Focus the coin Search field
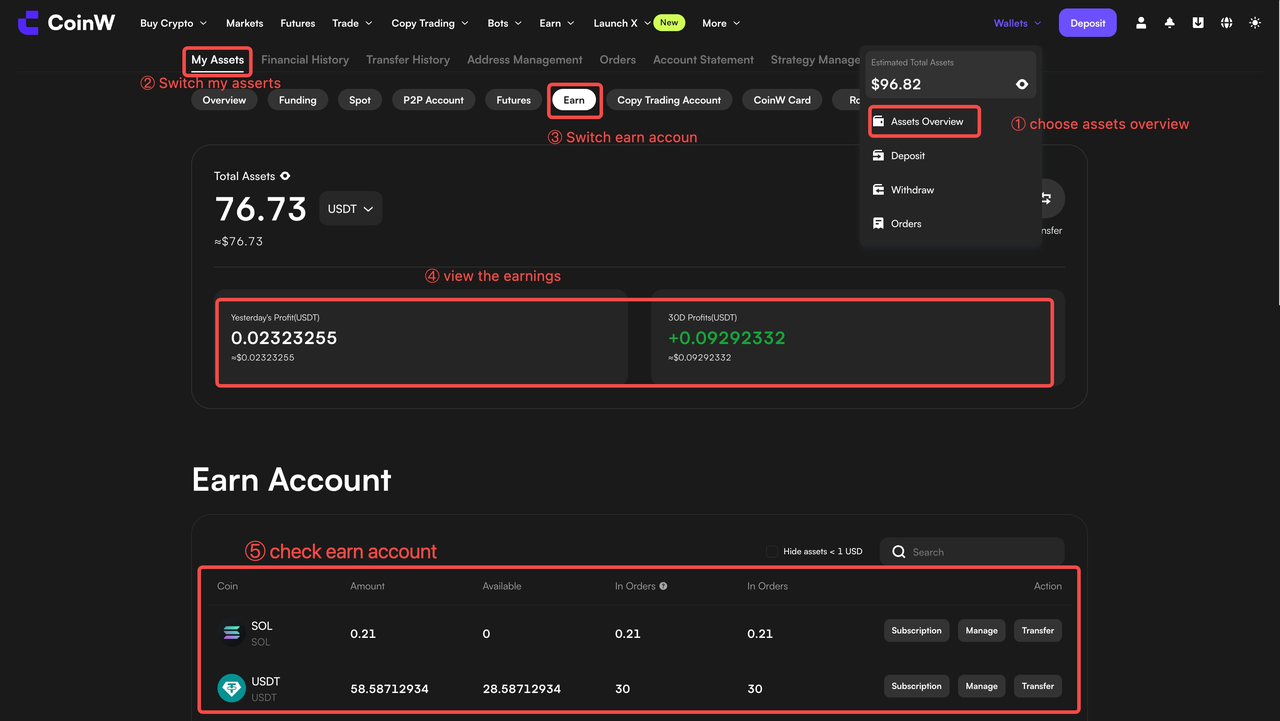This screenshot has width=1280, height=721. [972, 552]
